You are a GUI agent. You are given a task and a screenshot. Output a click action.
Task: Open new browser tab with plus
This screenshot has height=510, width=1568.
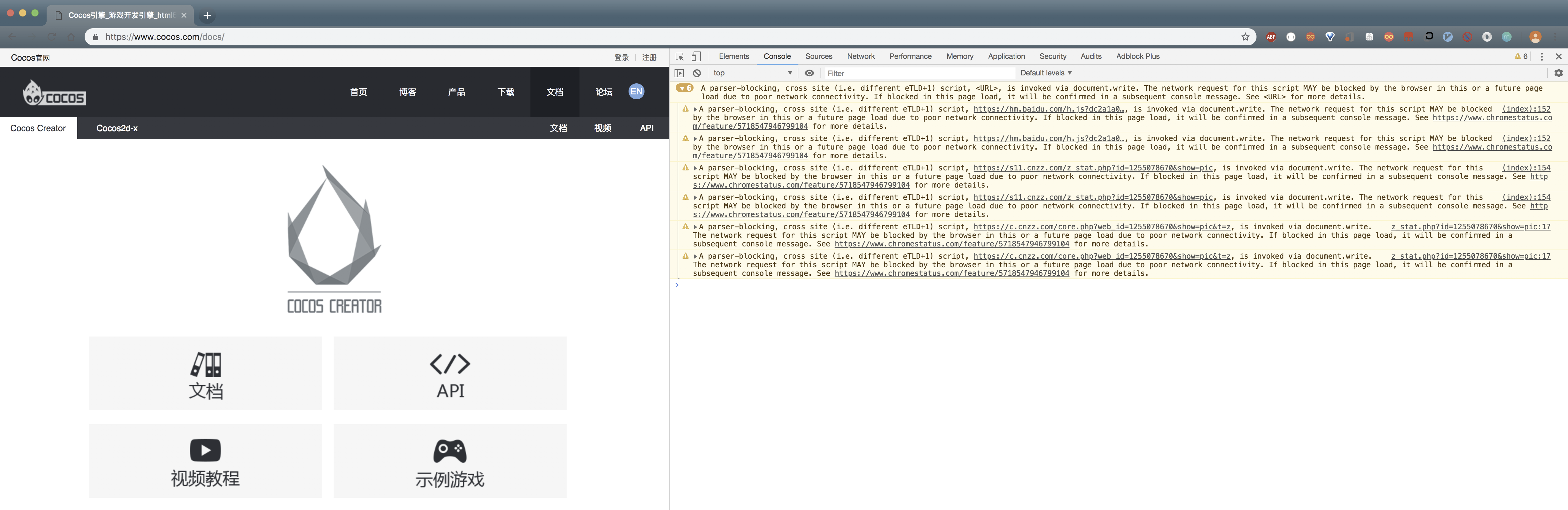point(207,15)
